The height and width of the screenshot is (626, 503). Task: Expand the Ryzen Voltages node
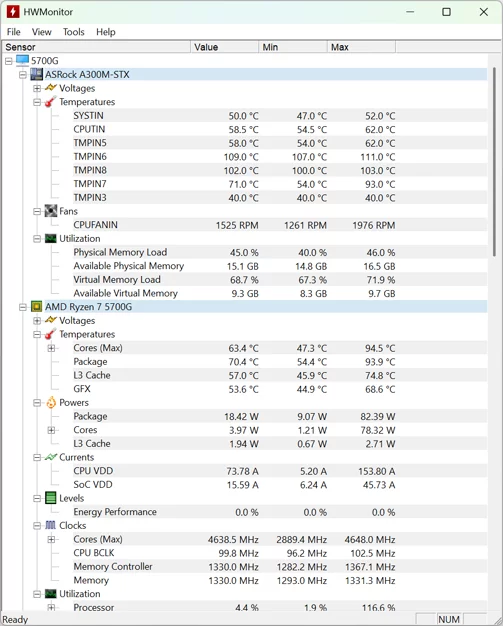tap(37, 321)
